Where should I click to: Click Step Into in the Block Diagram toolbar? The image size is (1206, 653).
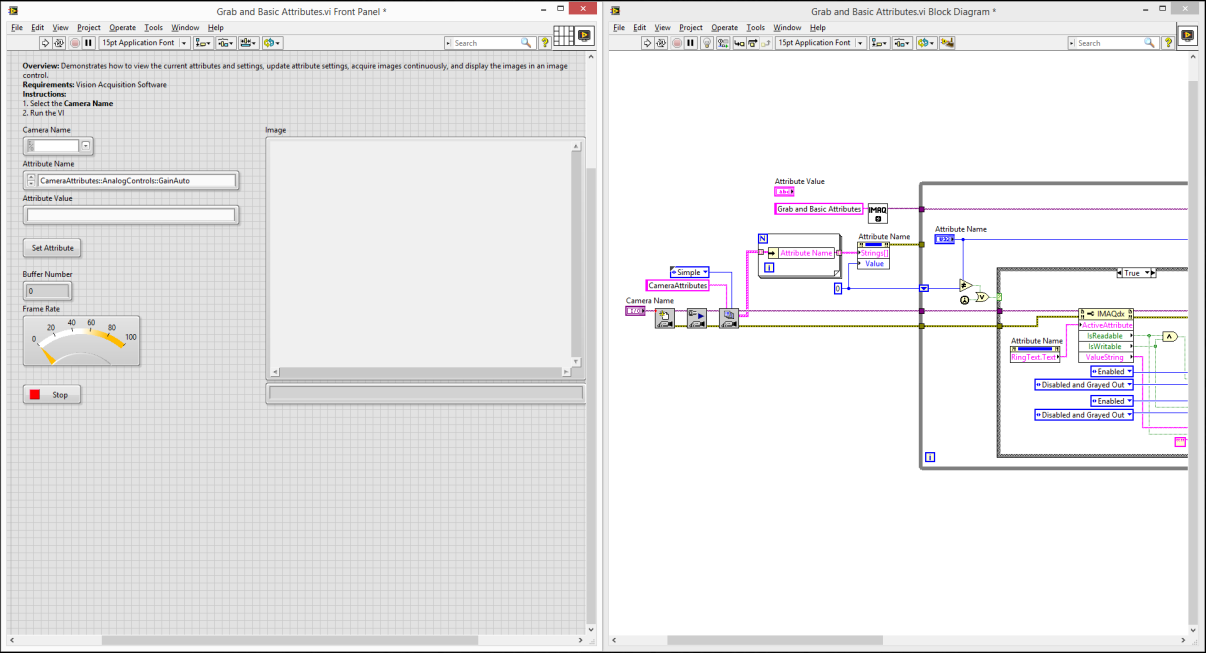[739, 43]
